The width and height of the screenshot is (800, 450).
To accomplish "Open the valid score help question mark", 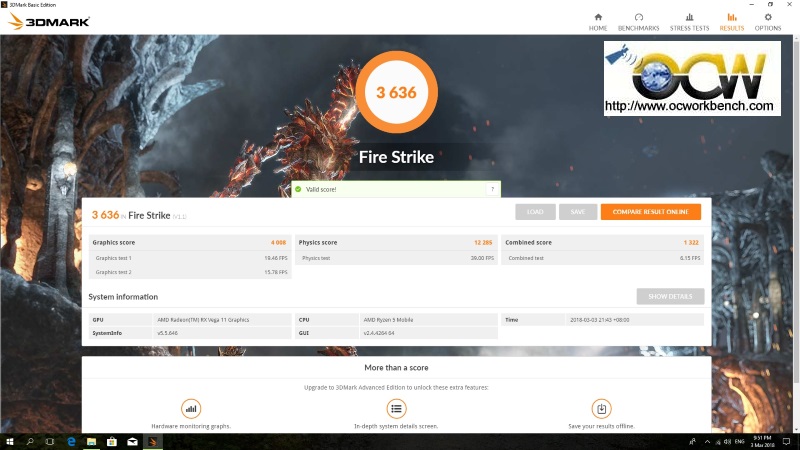I will tap(492, 189).
